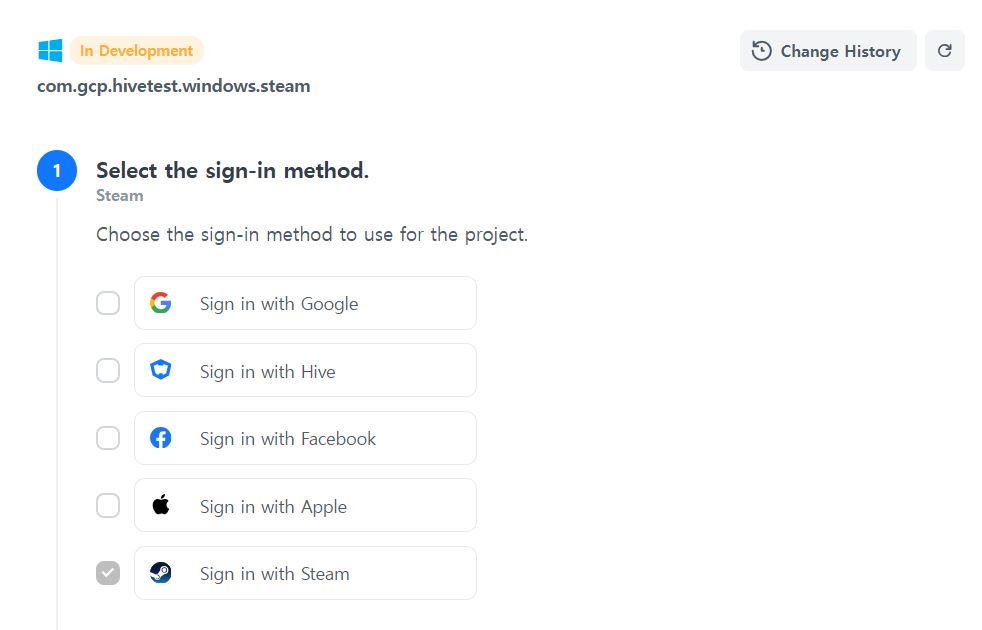
Task: Check the Sign in with Facebook checkbox
Action: (108, 438)
